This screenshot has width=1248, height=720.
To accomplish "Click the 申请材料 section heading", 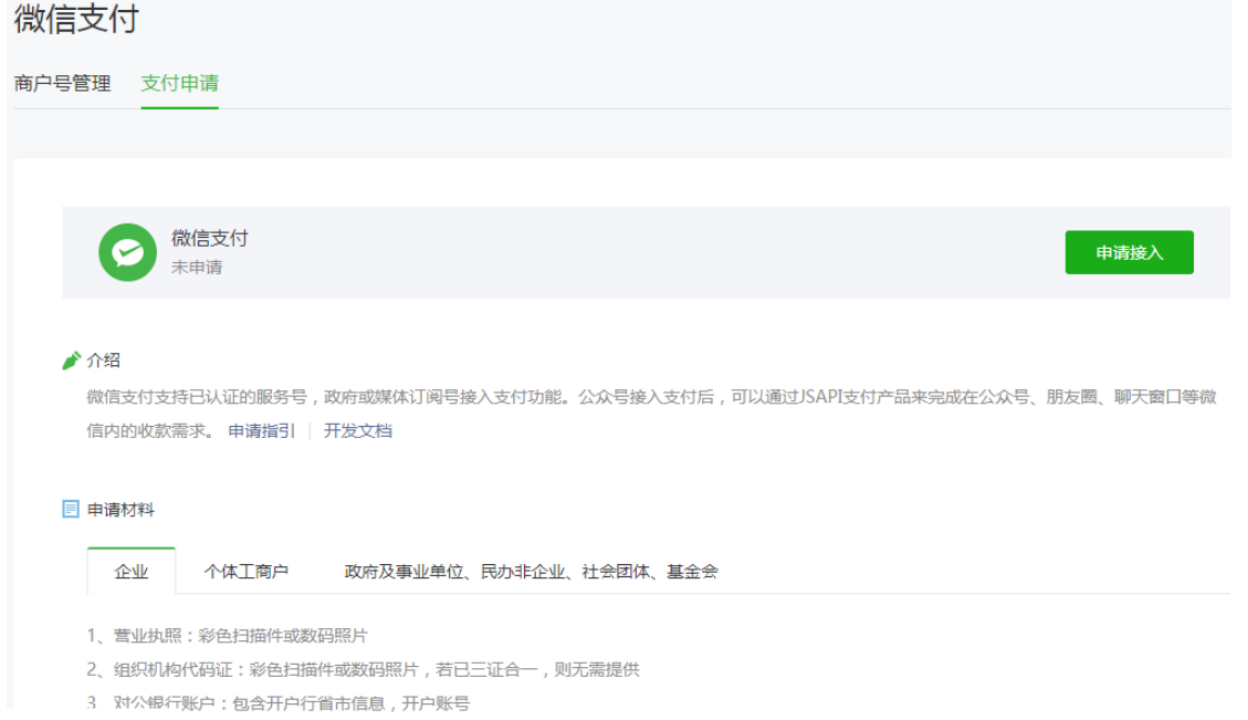I will [x=121, y=510].
